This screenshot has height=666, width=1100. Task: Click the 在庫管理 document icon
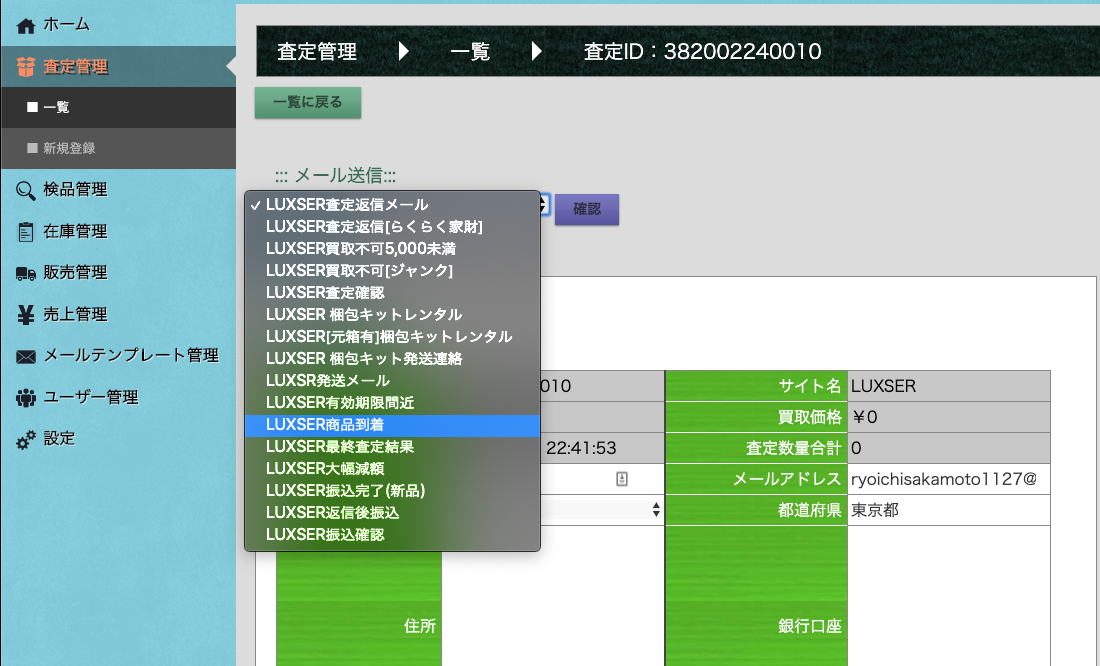(27, 230)
